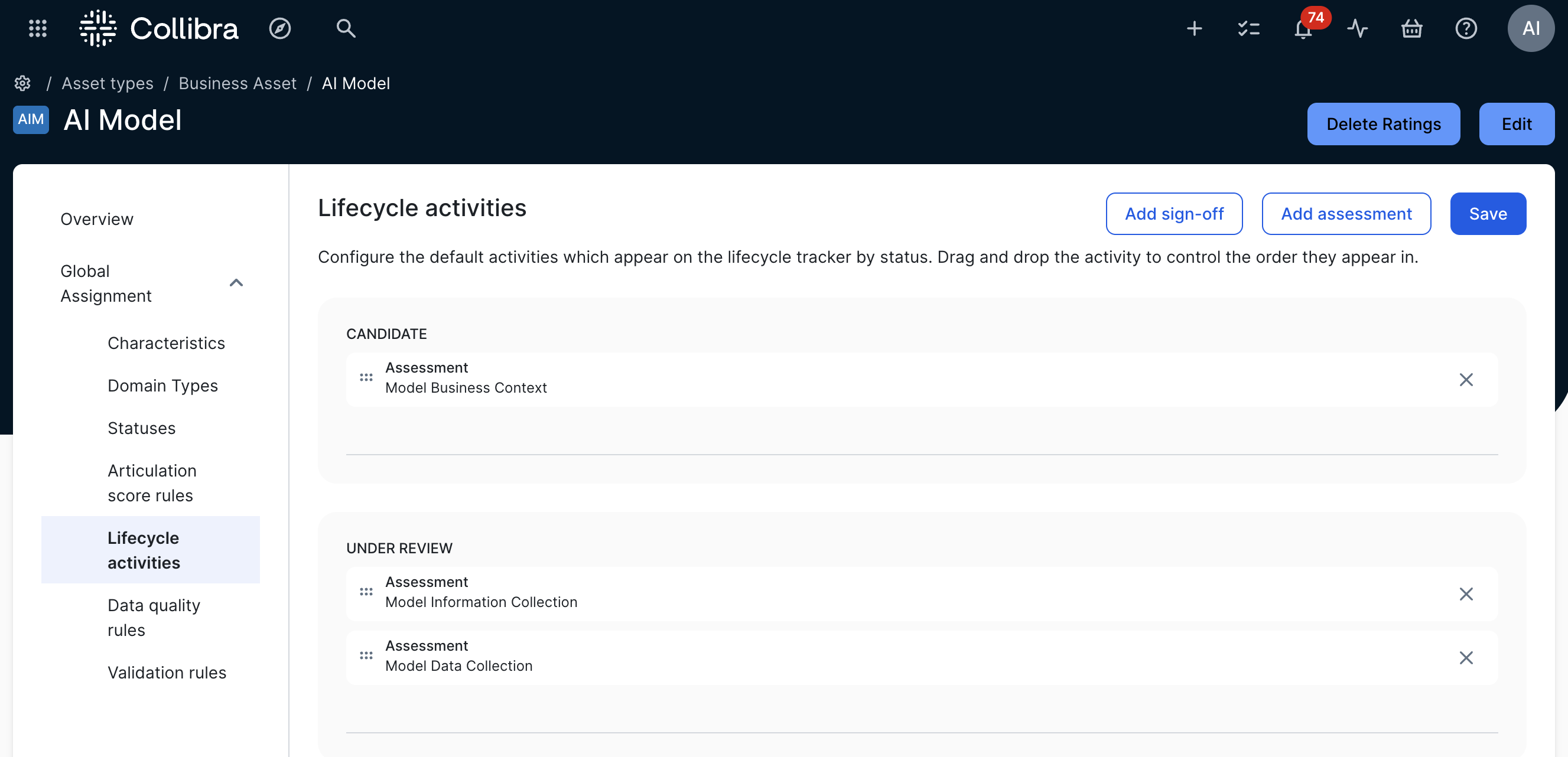Collapse the Global Assignment section chevron

coord(236,283)
